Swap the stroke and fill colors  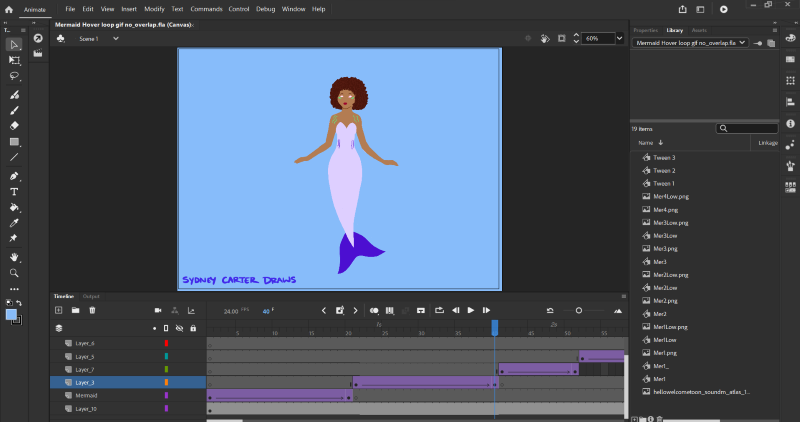[19, 303]
